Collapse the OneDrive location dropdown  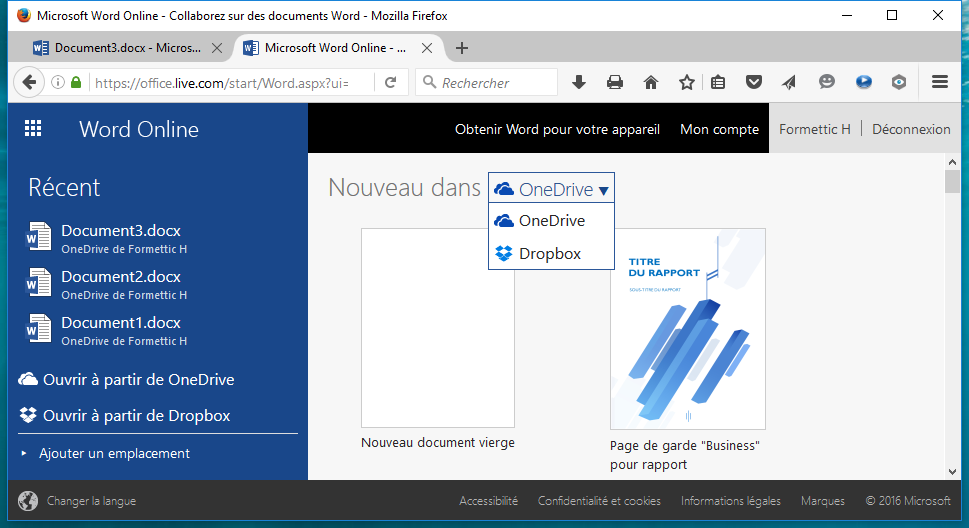[x=551, y=188]
